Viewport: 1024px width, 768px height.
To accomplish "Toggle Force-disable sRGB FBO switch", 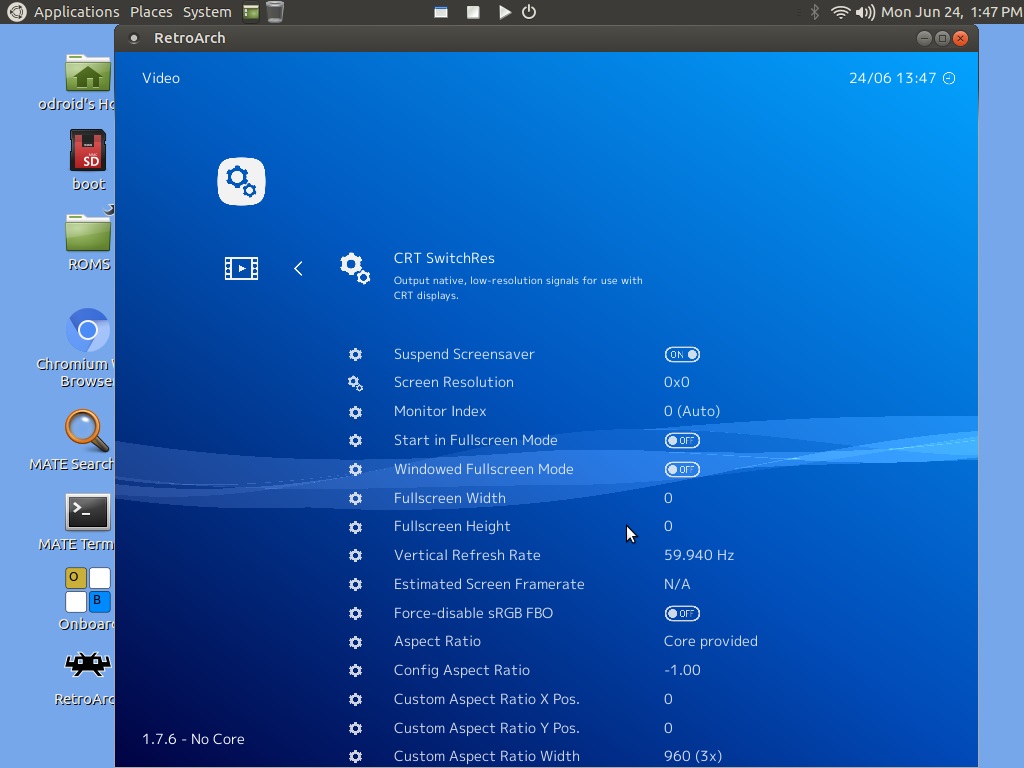I will click(682, 614).
